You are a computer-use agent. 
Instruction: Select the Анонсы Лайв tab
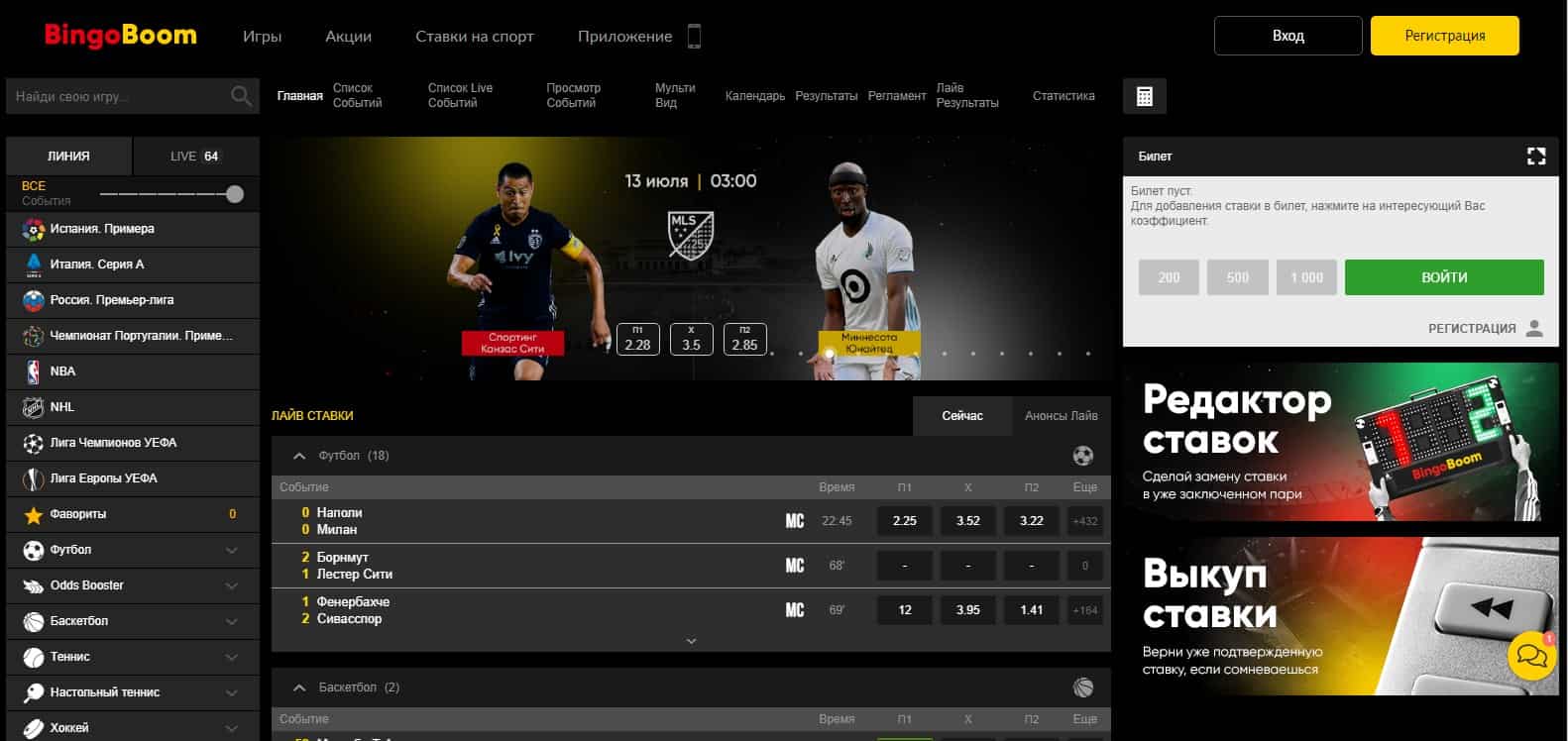[1062, 416]
